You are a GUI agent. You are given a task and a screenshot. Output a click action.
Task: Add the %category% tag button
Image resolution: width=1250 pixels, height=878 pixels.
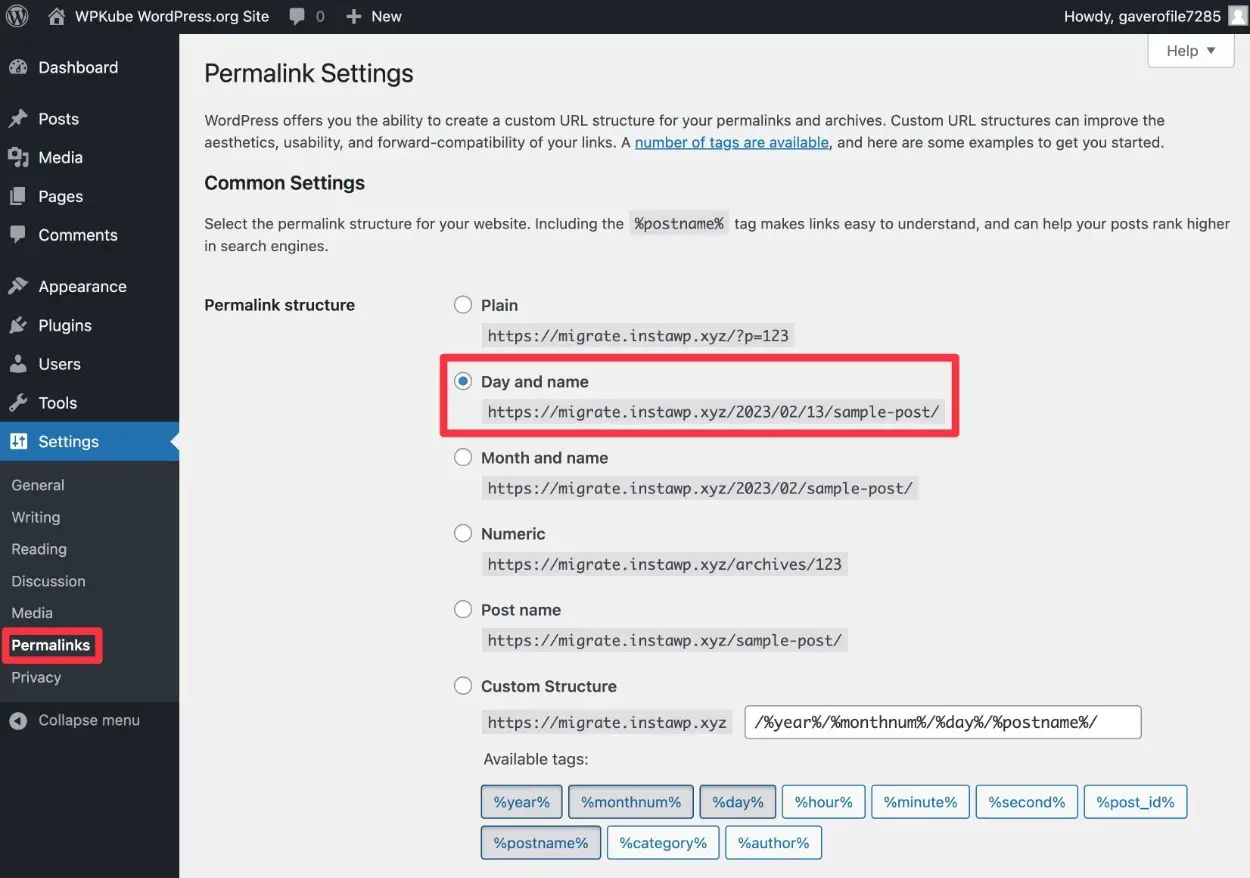(x=662, y=843)
